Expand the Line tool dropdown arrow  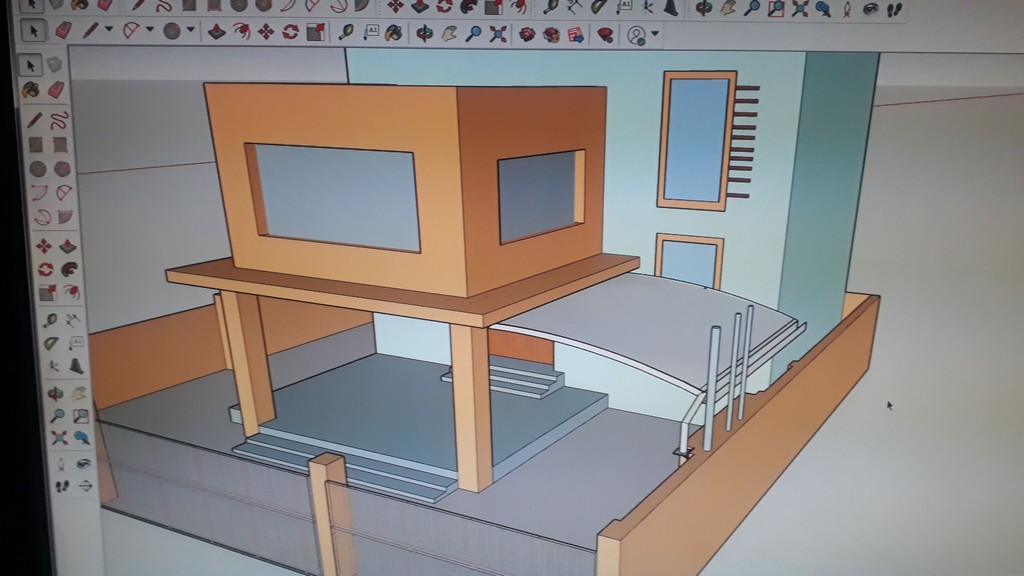click(x=108, y=31)
